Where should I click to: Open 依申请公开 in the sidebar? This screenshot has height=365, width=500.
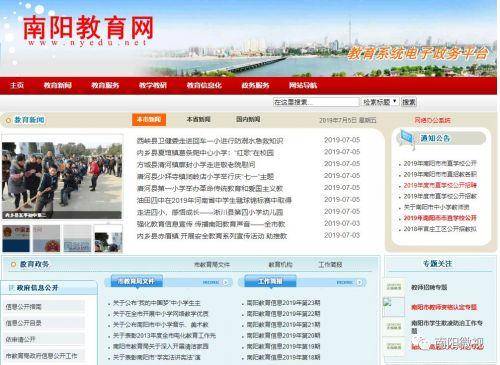click(x=20, y=339)
